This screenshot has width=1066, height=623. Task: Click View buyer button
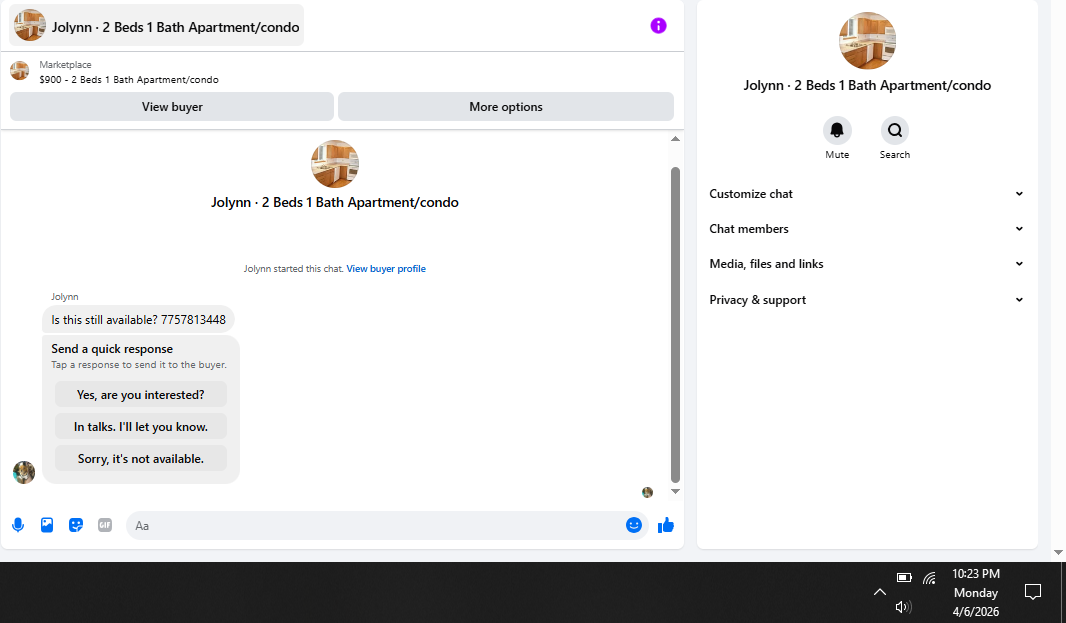172,107
